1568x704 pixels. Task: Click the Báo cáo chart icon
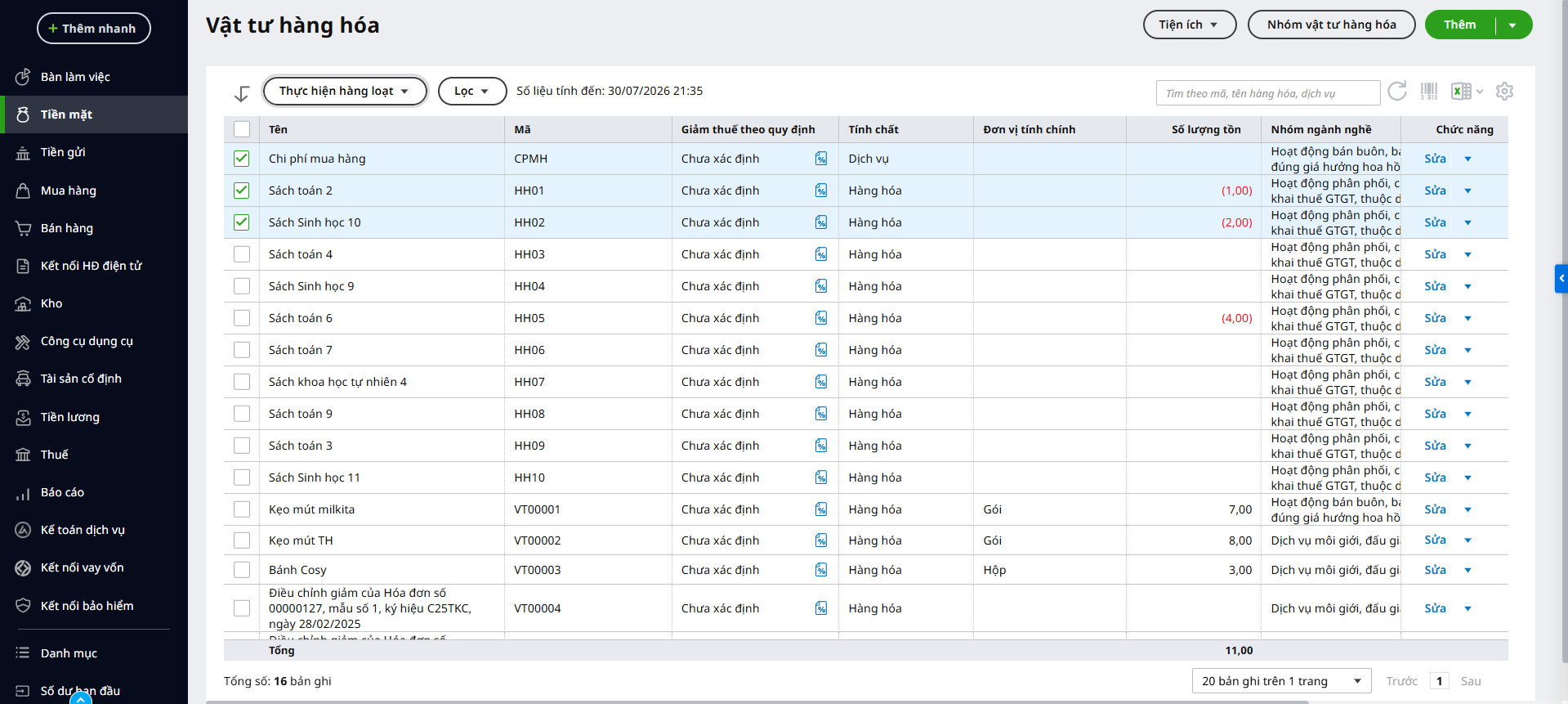[23, 493]
